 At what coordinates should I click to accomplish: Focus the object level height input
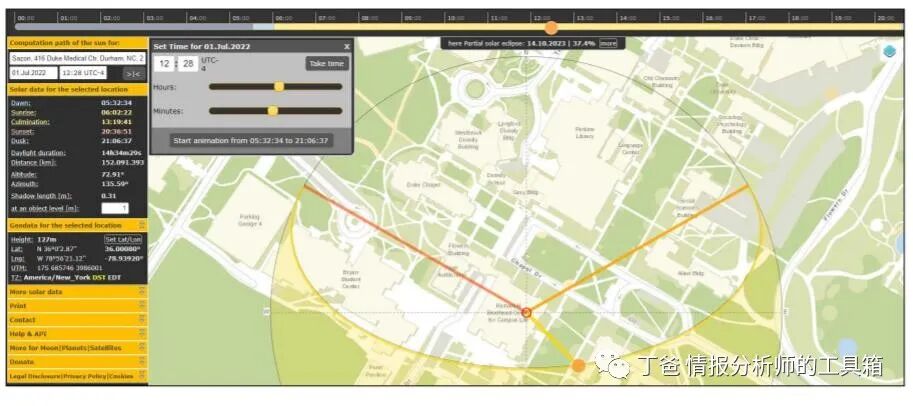(x=115, y=208)
